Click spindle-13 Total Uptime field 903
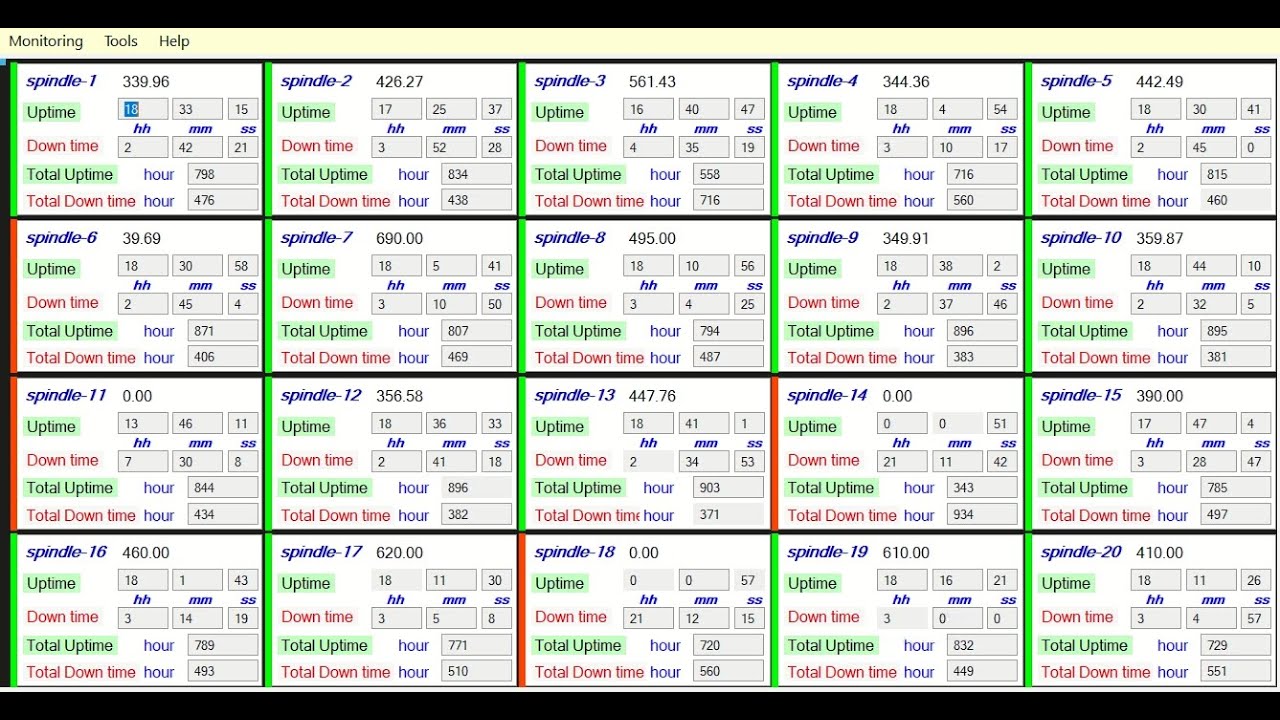 tap(728, 488)
